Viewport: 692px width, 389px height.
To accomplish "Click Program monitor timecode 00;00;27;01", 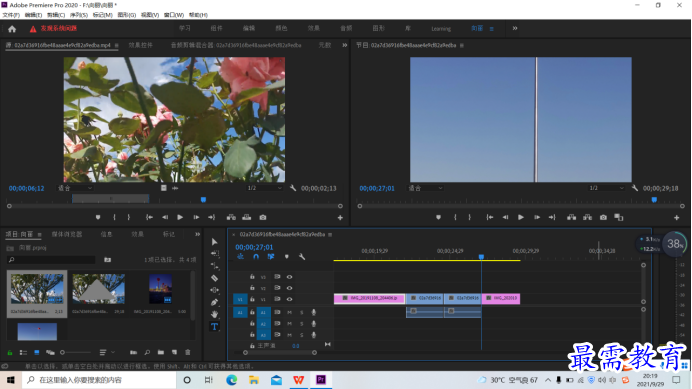I will 377,188.
